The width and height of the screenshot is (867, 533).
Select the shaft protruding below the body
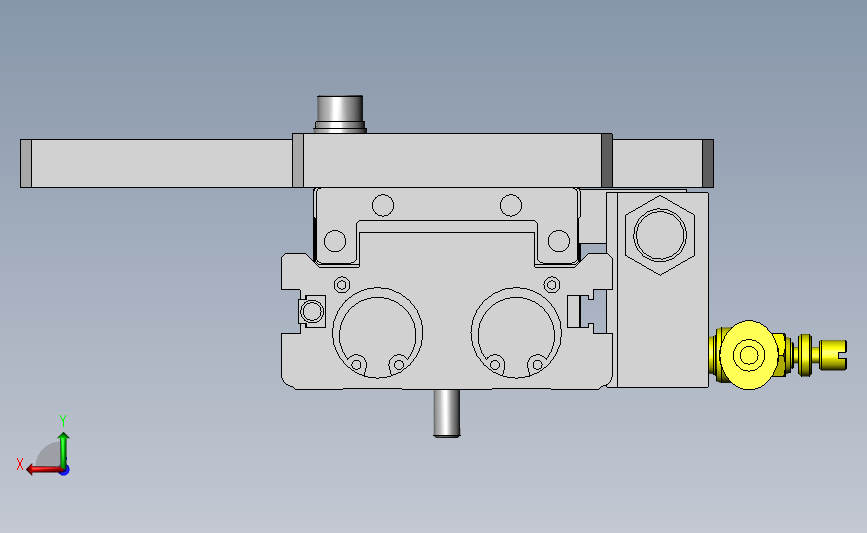[447, 413]
